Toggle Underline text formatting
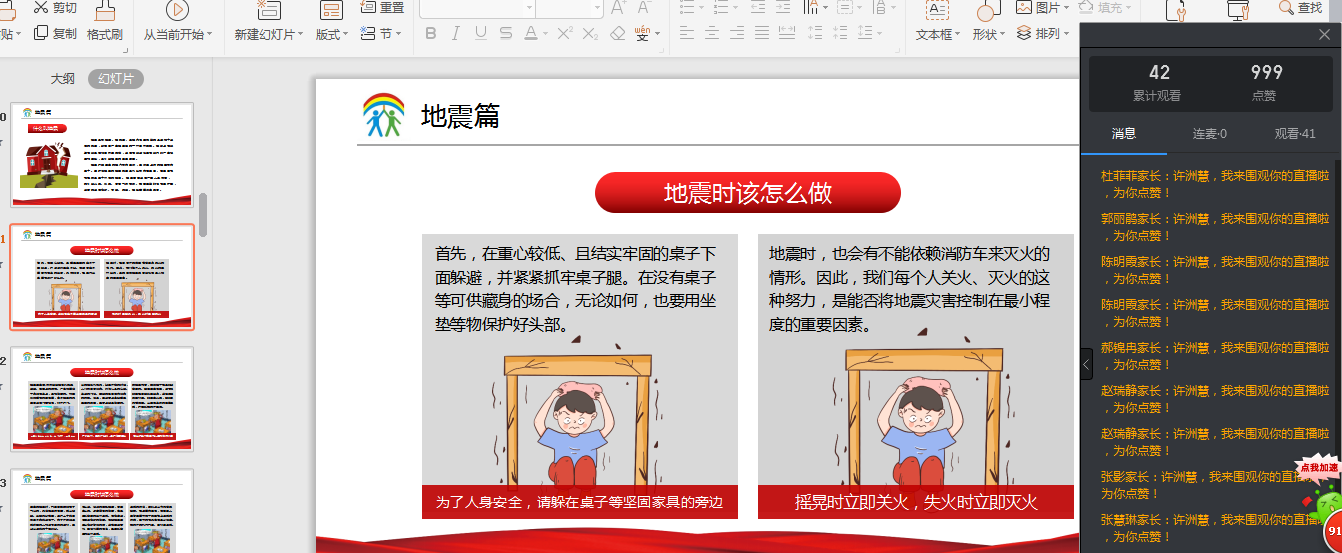Viewport: 1342px width, 553px height. [x=481, y=33]
